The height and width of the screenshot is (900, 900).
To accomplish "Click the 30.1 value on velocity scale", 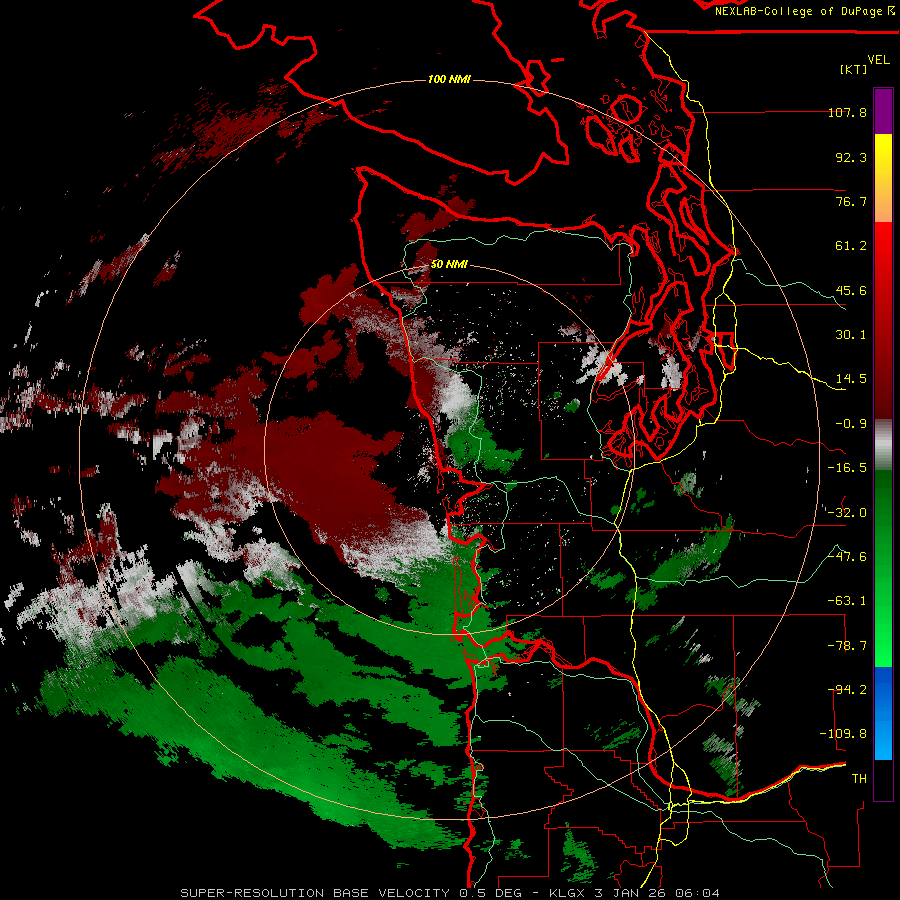I will click(851, 335).
